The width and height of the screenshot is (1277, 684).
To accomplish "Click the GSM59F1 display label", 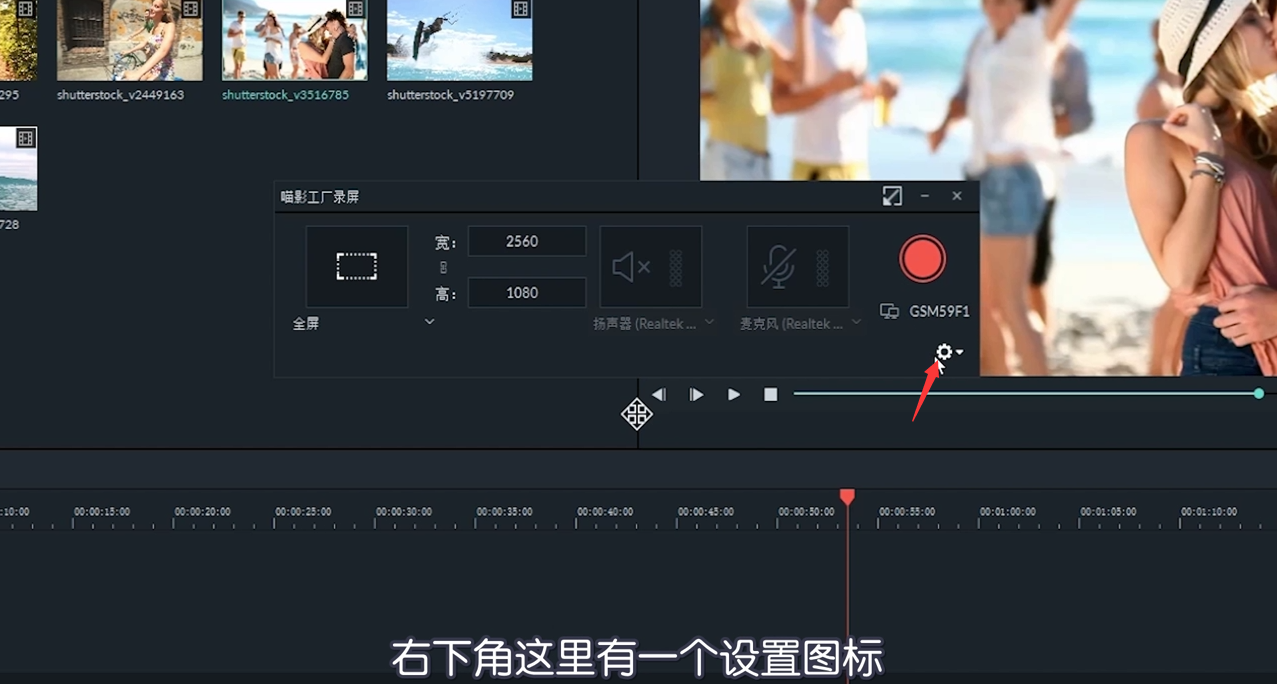I will click(939, 312).
